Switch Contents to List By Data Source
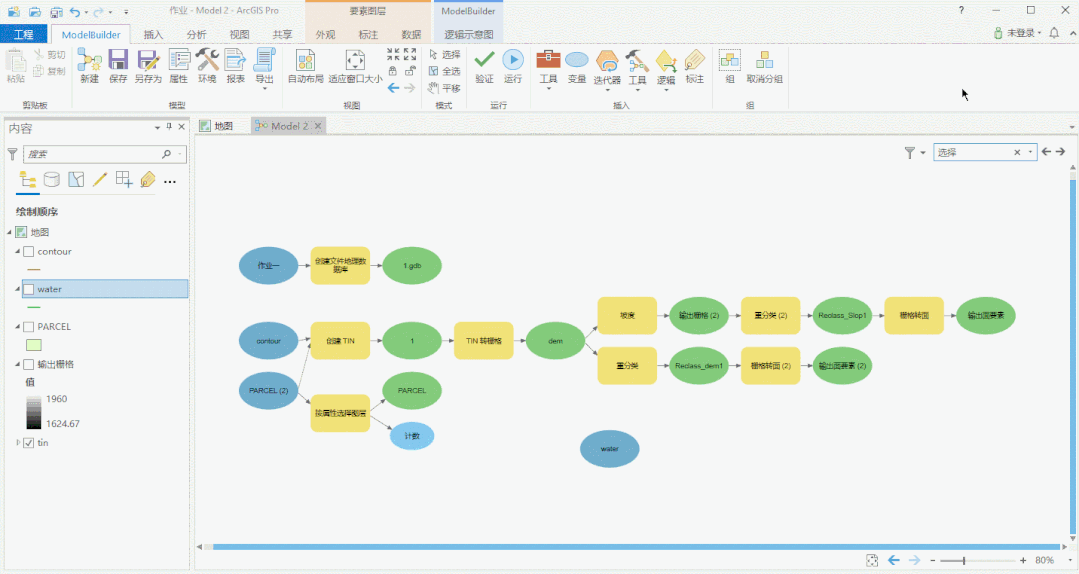The height and width of the screenshot is (574, 1079). coord(52,180)
